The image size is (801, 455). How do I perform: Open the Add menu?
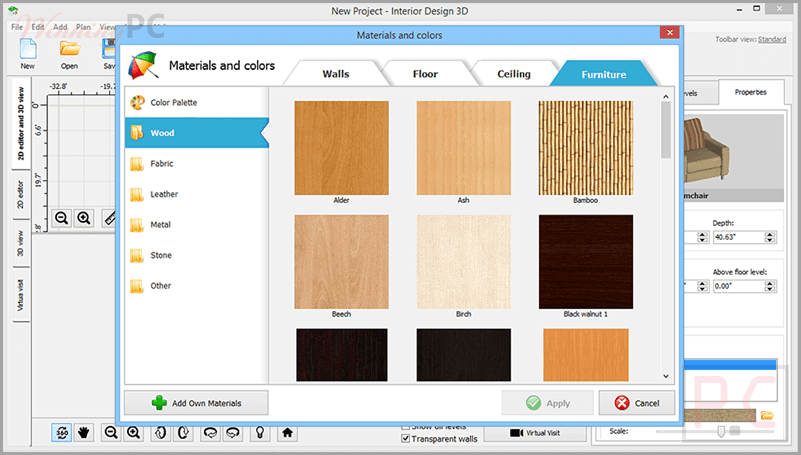[x=60, y=27]
